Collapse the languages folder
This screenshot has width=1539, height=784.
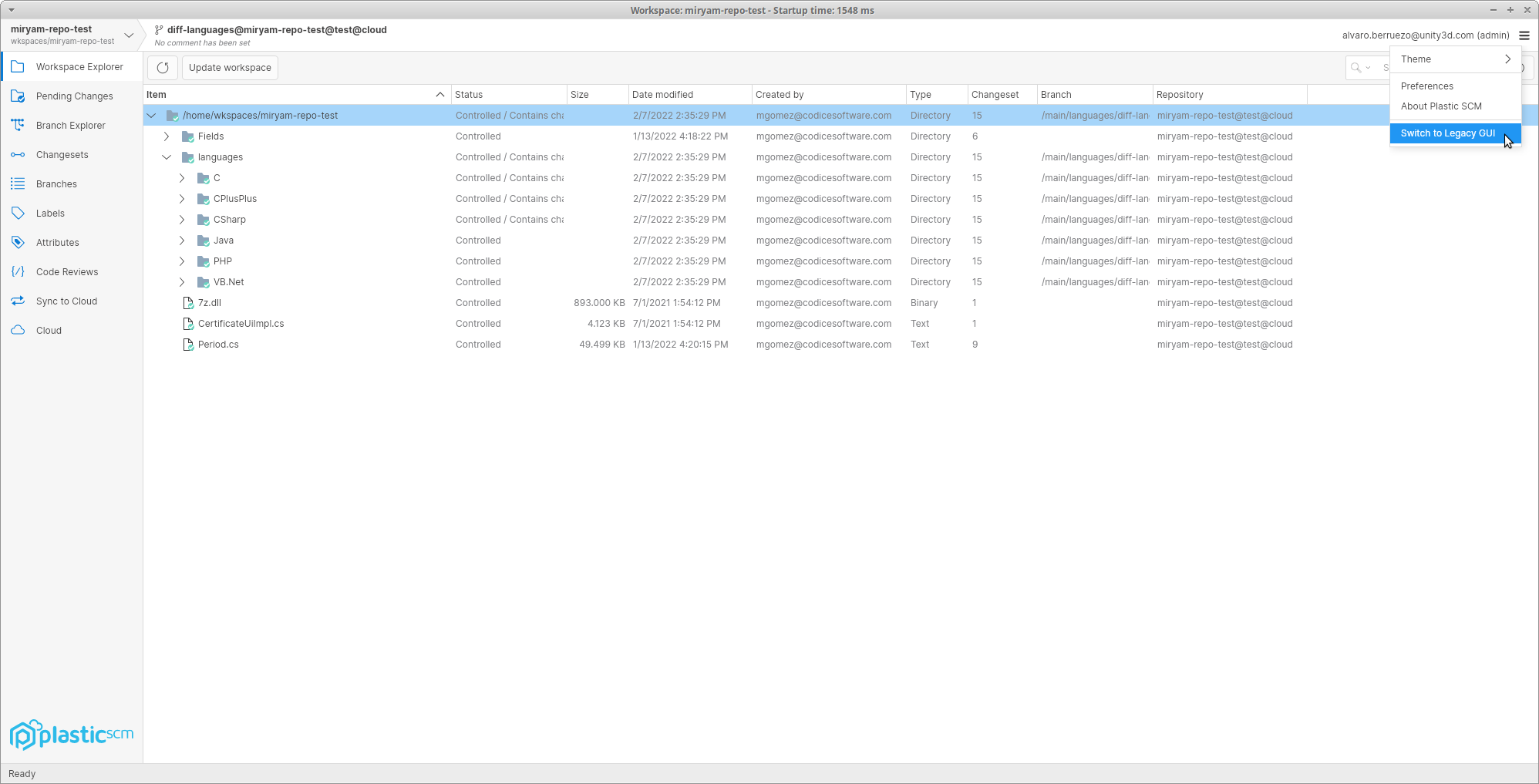coord(167,156)
